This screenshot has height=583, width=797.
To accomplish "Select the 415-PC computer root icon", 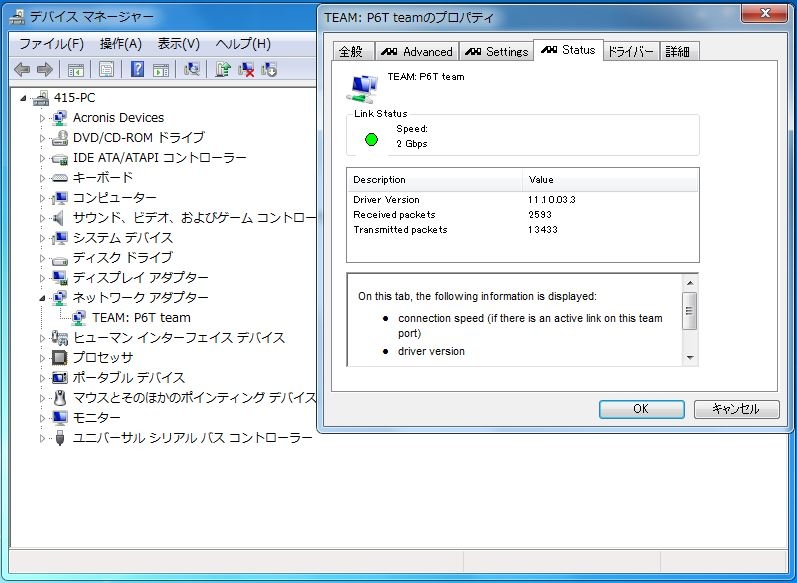I will pos(41,98).
